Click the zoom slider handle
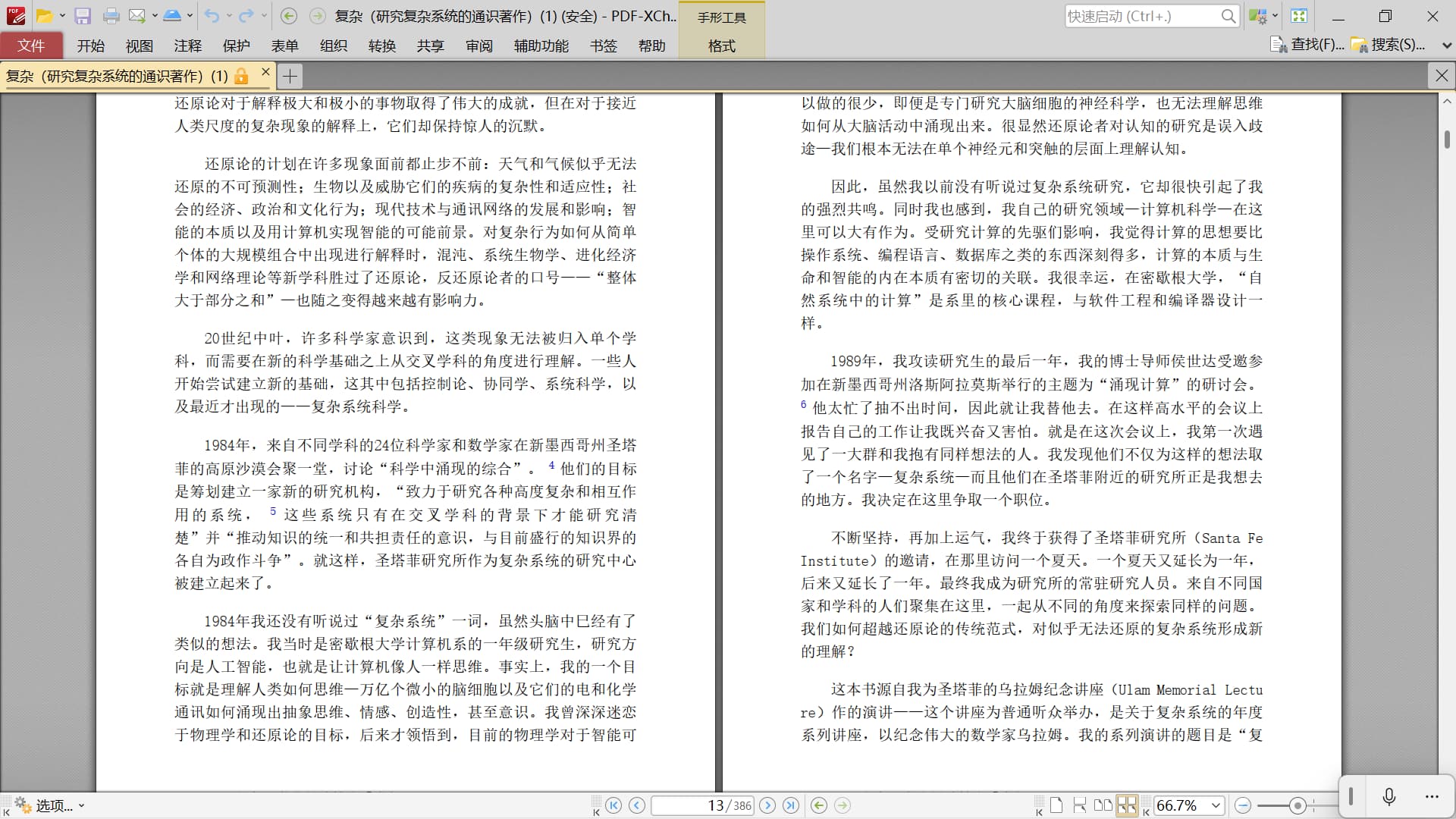 [1298, 805]
